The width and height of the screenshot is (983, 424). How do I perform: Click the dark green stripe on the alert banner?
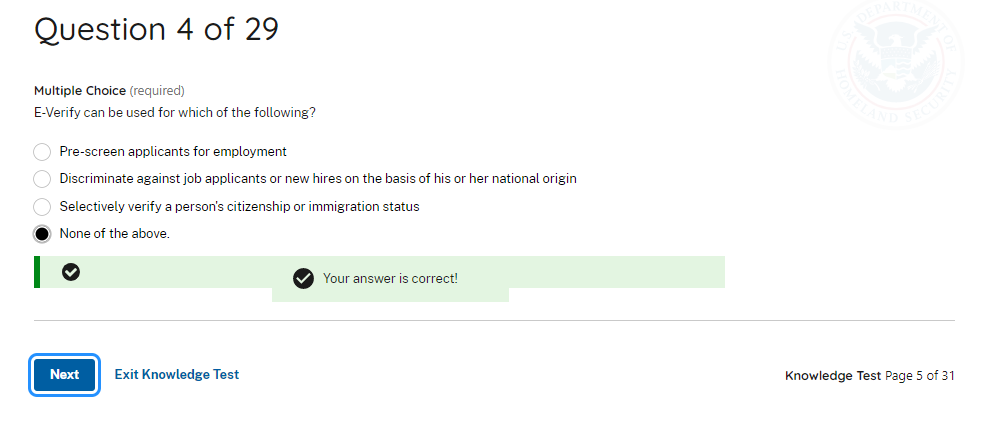37,272
